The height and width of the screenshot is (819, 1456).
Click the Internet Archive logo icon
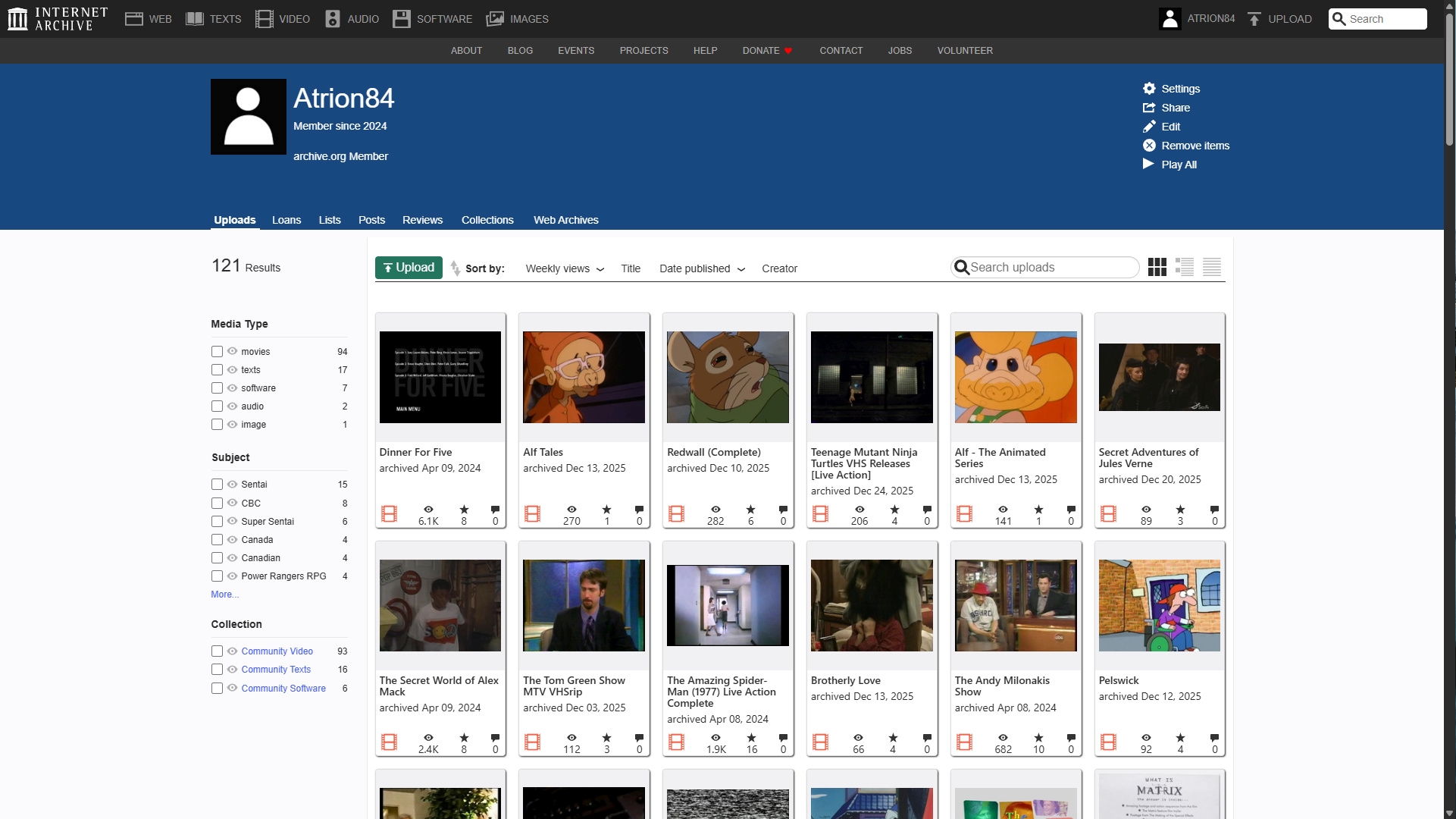click(x=17, y=19)
